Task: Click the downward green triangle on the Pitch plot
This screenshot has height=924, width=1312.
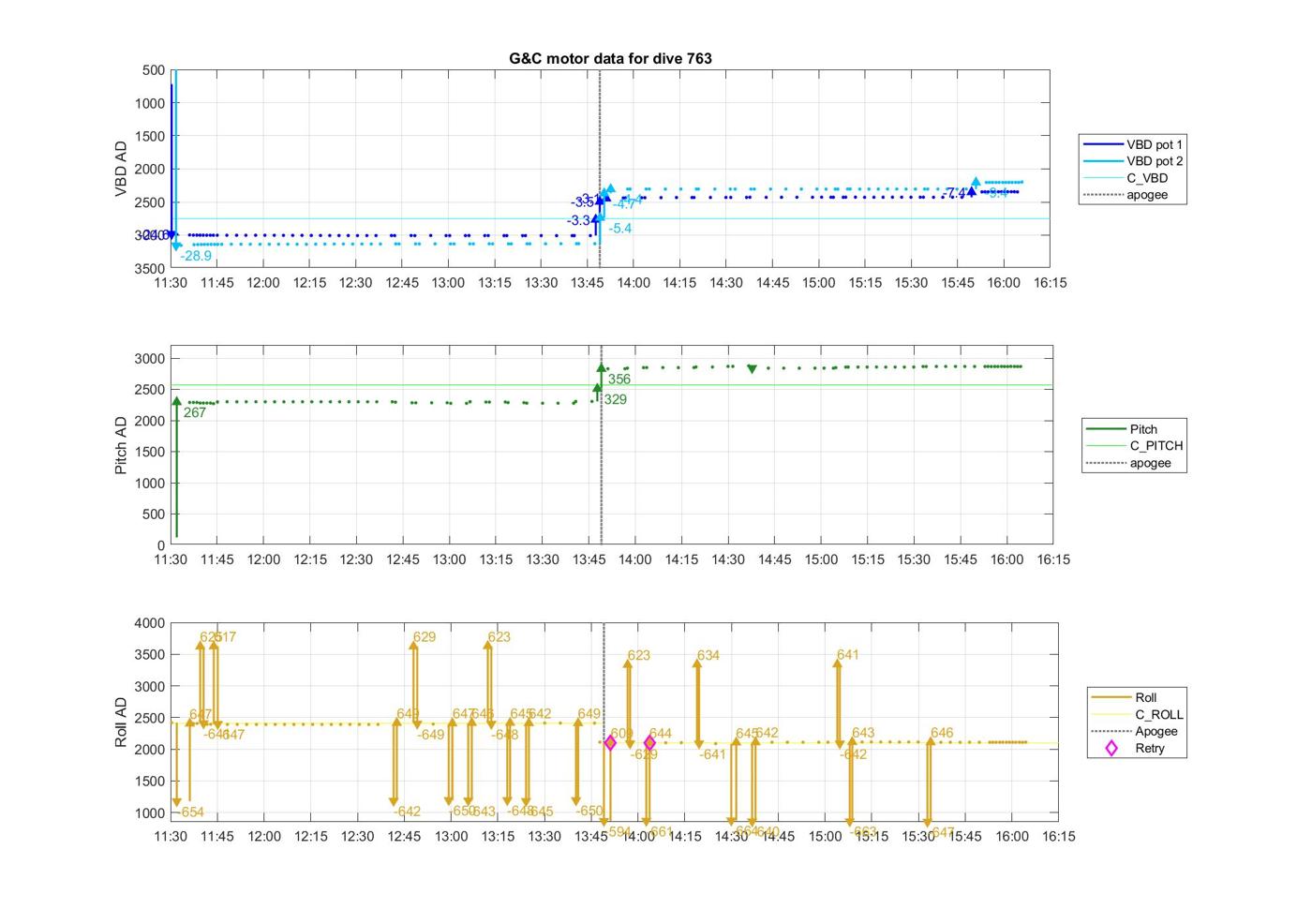Action: tap(752, 369)
